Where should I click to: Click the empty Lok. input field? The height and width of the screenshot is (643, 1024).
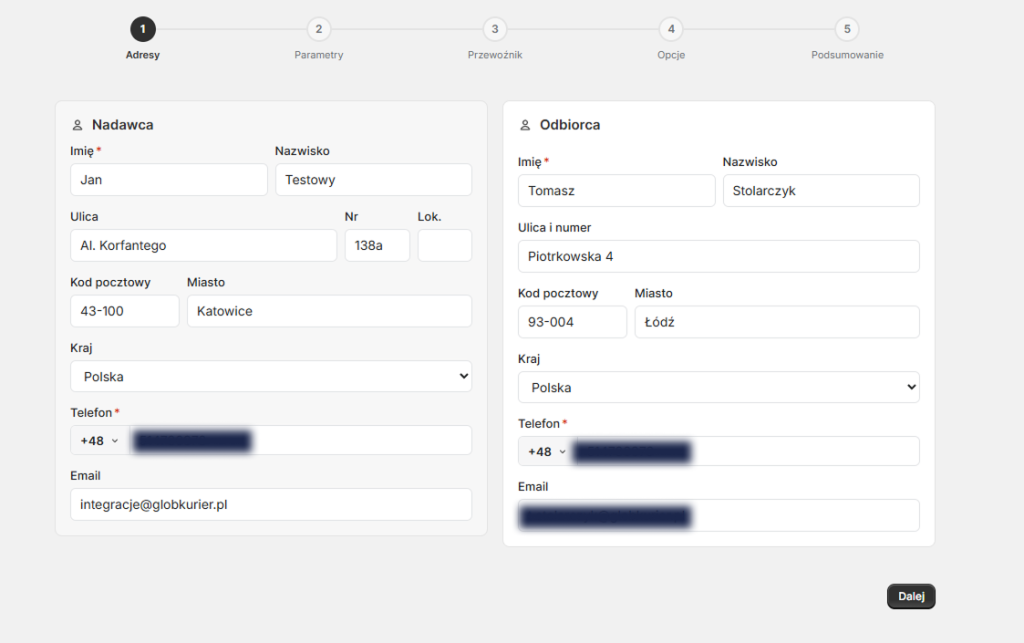tap(445, 245)
